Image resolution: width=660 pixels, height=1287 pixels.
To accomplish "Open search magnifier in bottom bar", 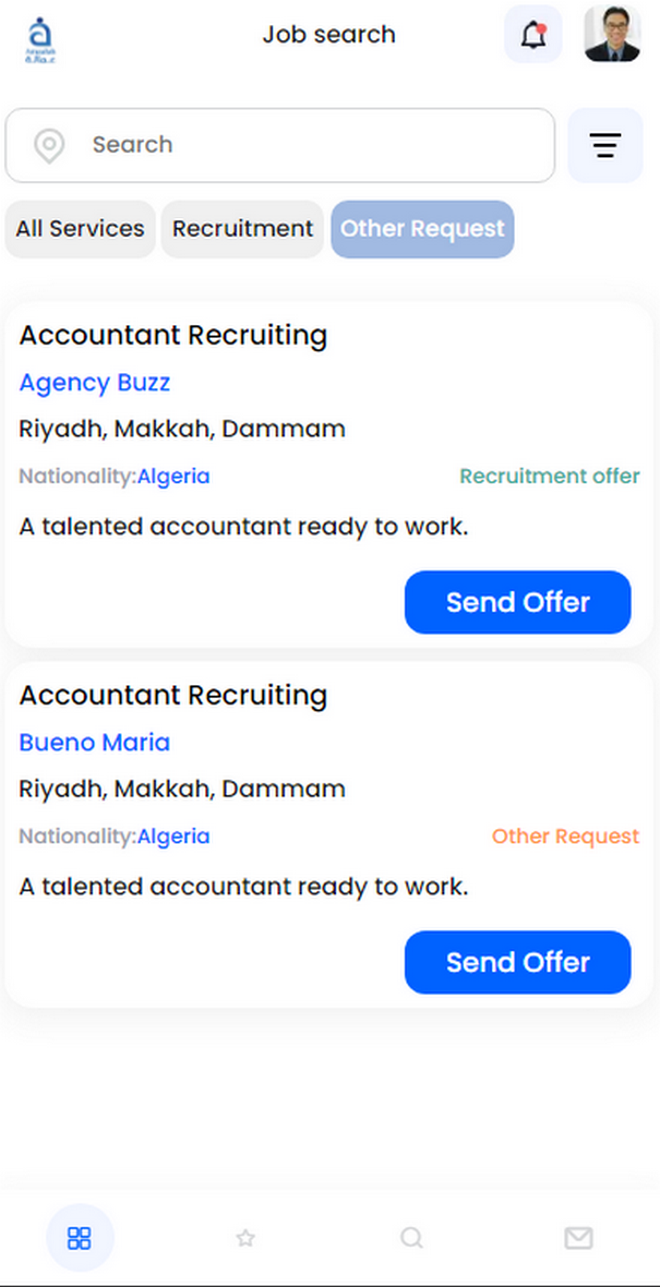I will (x=412, y=1238).
